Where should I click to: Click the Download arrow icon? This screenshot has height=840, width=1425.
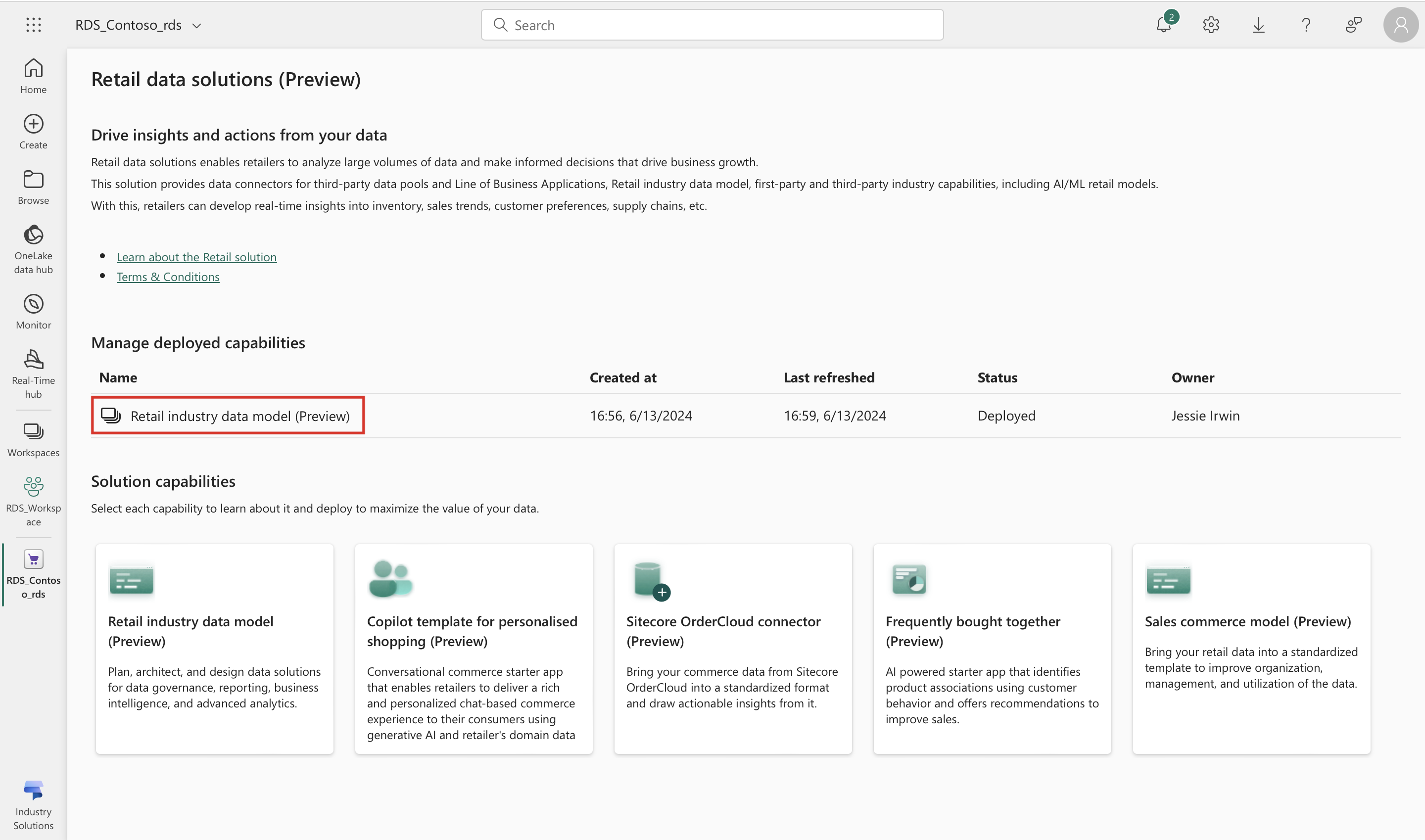[x=1258, y=25]
